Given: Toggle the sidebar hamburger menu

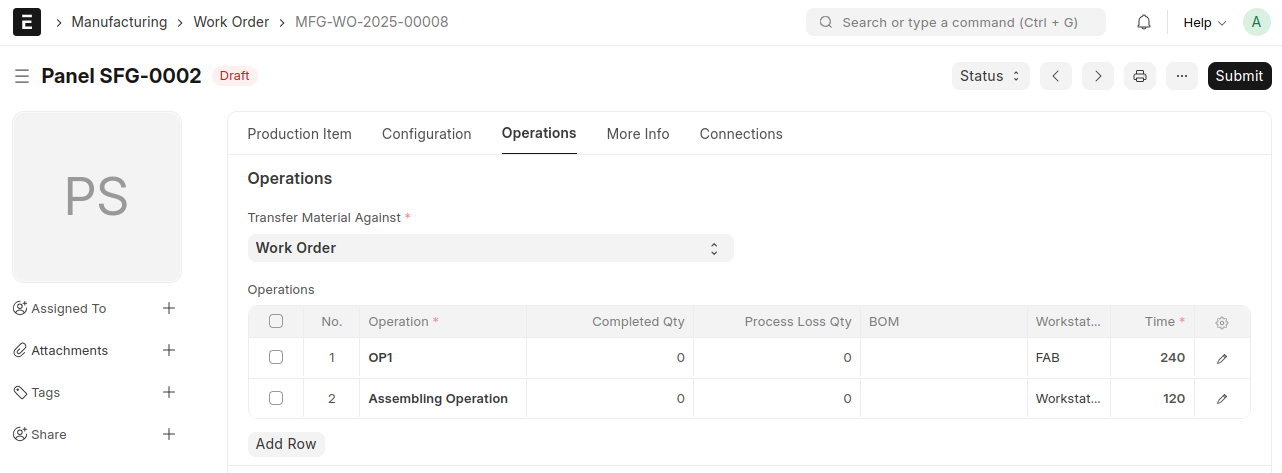Looking at the screenshot, I should point(22,76).
